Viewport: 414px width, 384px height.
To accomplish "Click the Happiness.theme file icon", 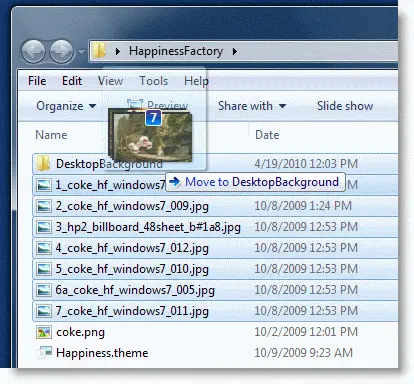I will coord(44,353).
